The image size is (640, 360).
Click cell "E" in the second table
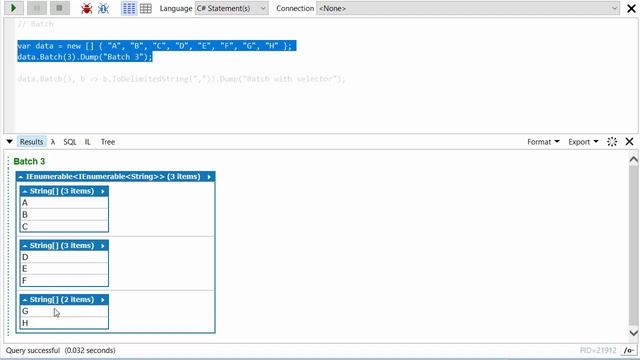pos(64,269)
